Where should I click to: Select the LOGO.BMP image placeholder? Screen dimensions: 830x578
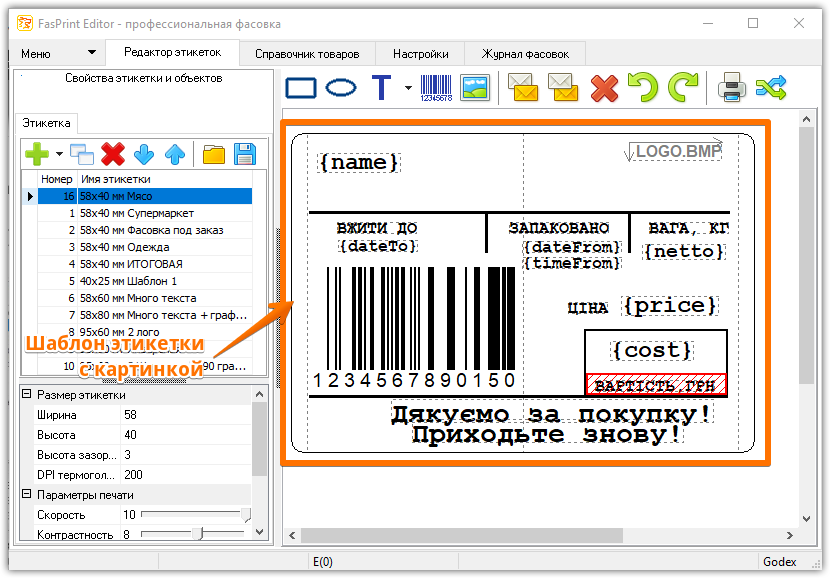[674, 151]
